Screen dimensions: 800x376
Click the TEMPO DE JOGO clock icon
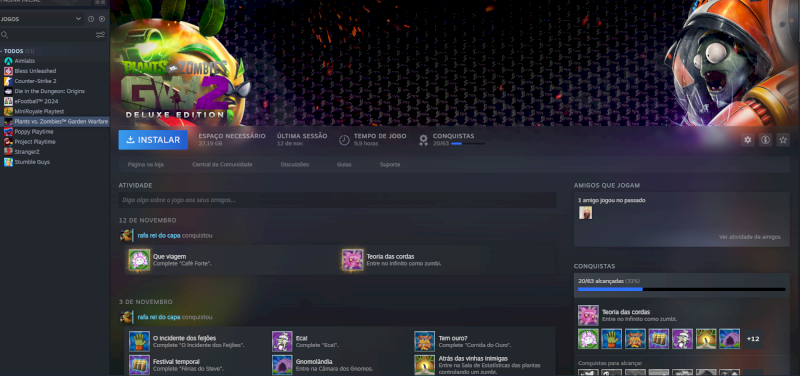[x=344, y=140]
